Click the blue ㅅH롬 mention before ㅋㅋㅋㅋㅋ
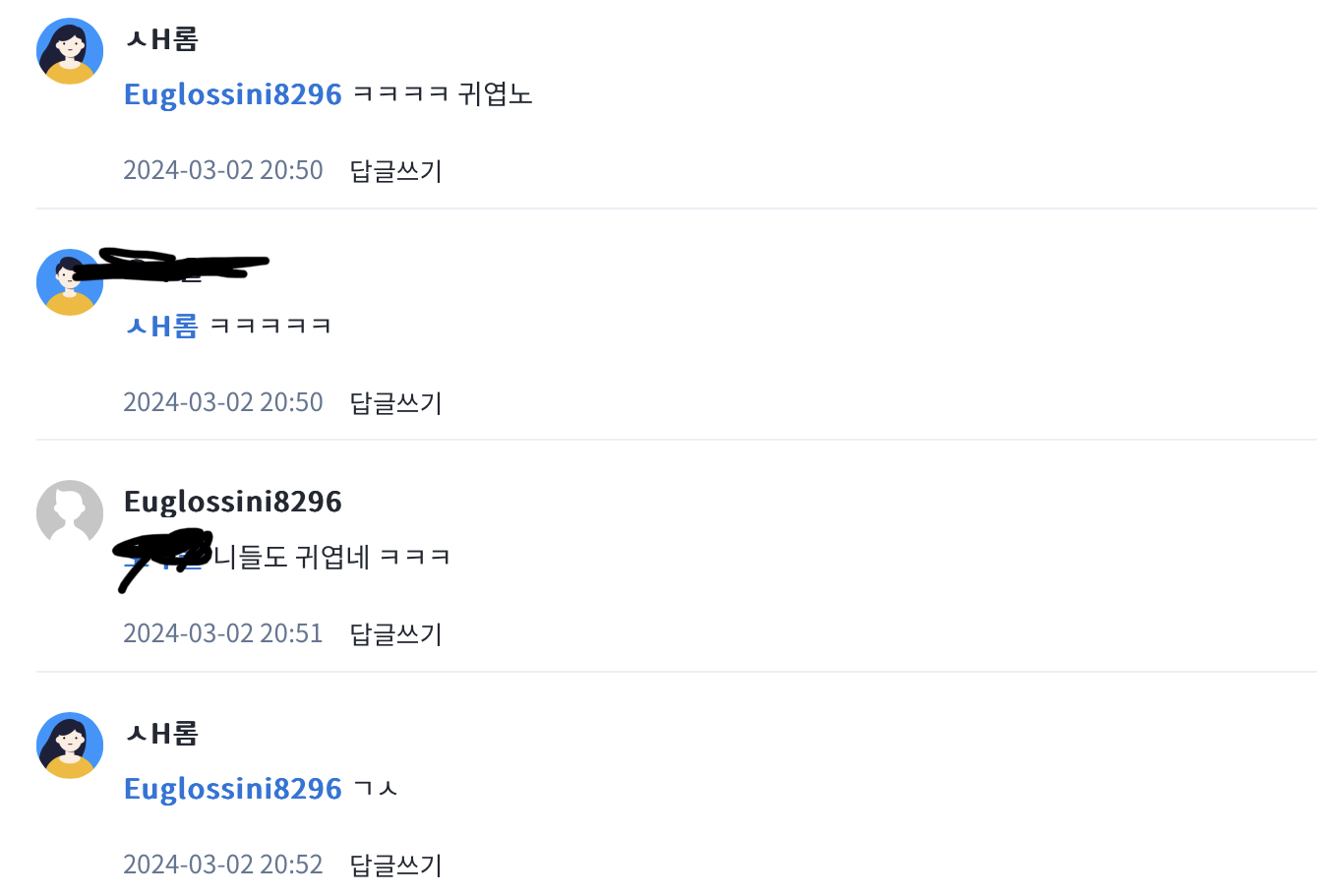This screenshot has height=896, width=1317. [x=162, y=326]
